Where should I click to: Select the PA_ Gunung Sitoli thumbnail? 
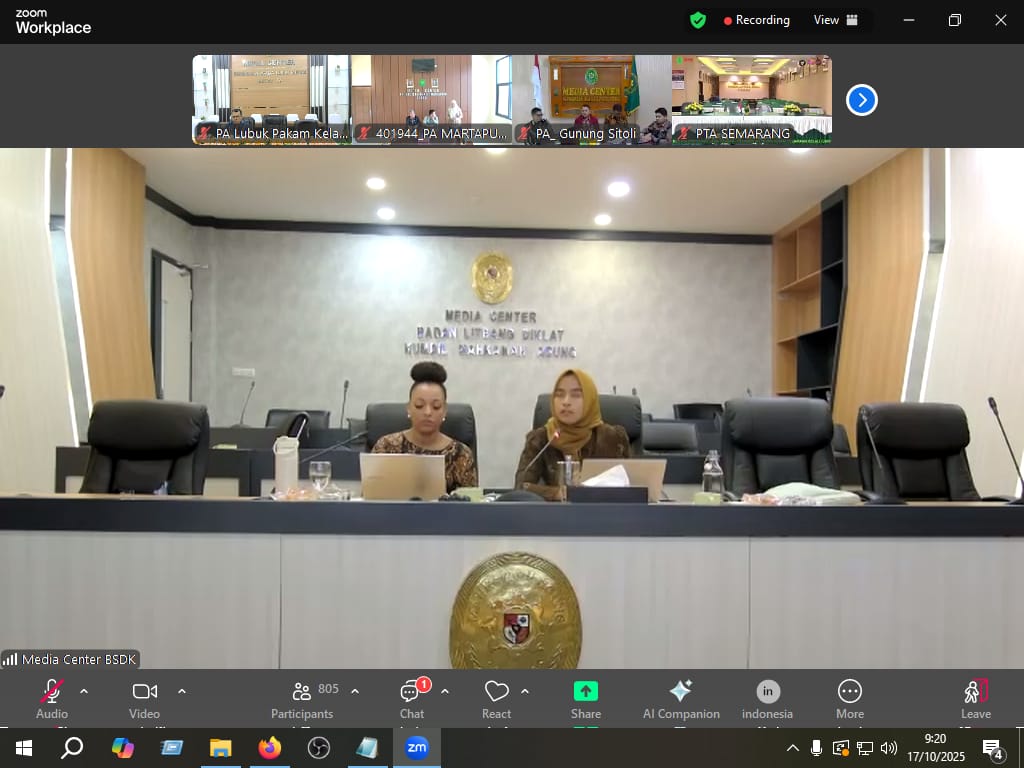point(592,100)
